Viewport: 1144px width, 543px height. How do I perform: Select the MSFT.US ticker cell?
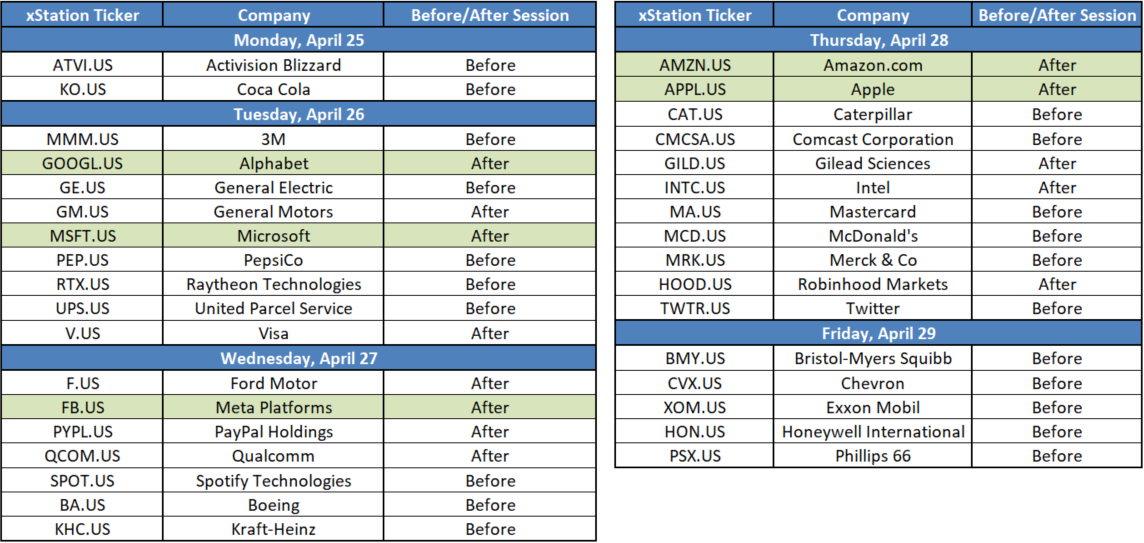point(82,236)
